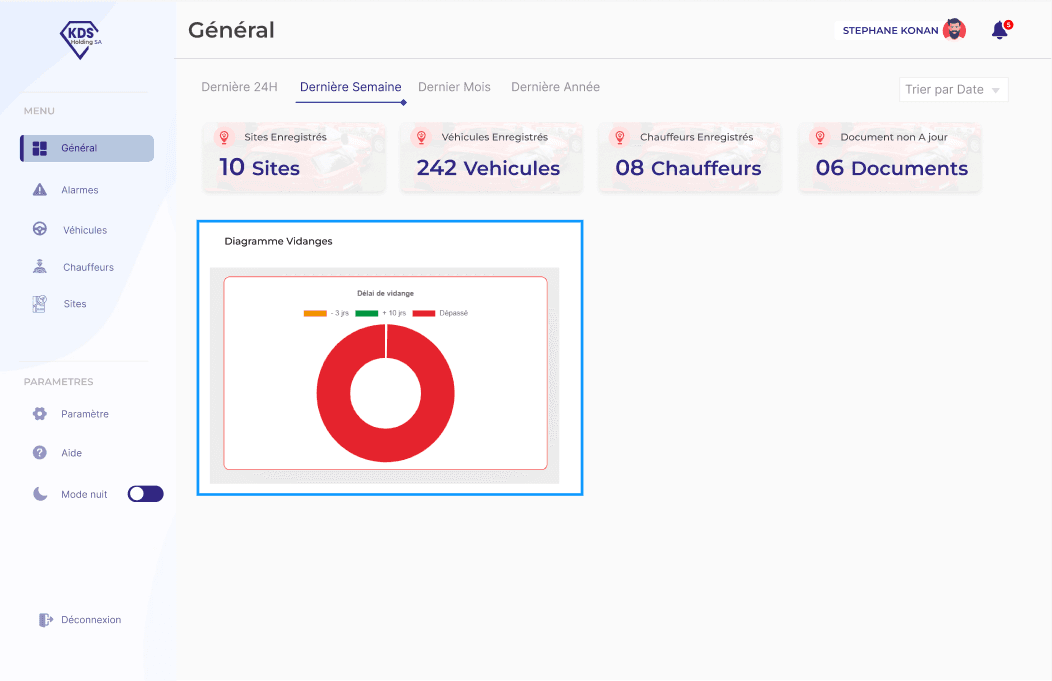The height and width of the screenshot is (681, 1052).
Task: Click the STEPHANE KONAN profile avatar
Action: (954, 29)
